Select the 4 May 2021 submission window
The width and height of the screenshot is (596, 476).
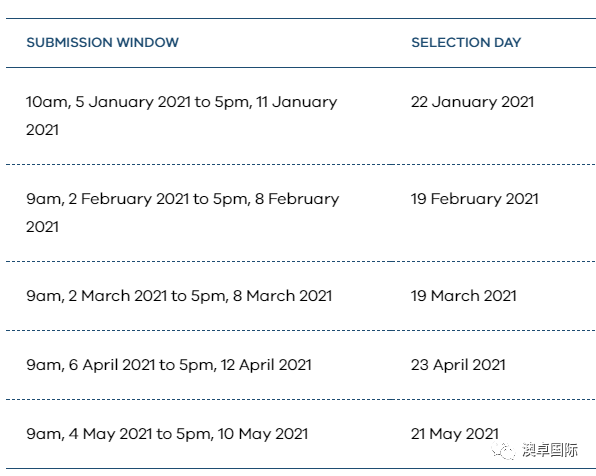point(167,434)
